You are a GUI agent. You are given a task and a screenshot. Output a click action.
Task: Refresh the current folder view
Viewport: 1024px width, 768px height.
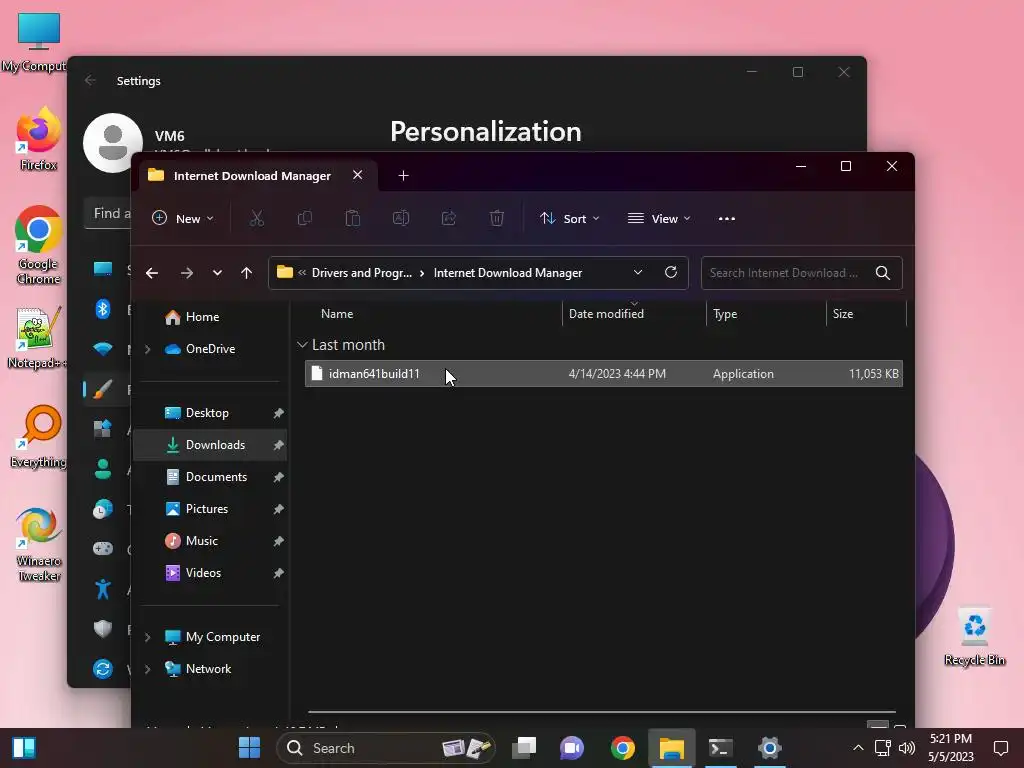point(671,272)
